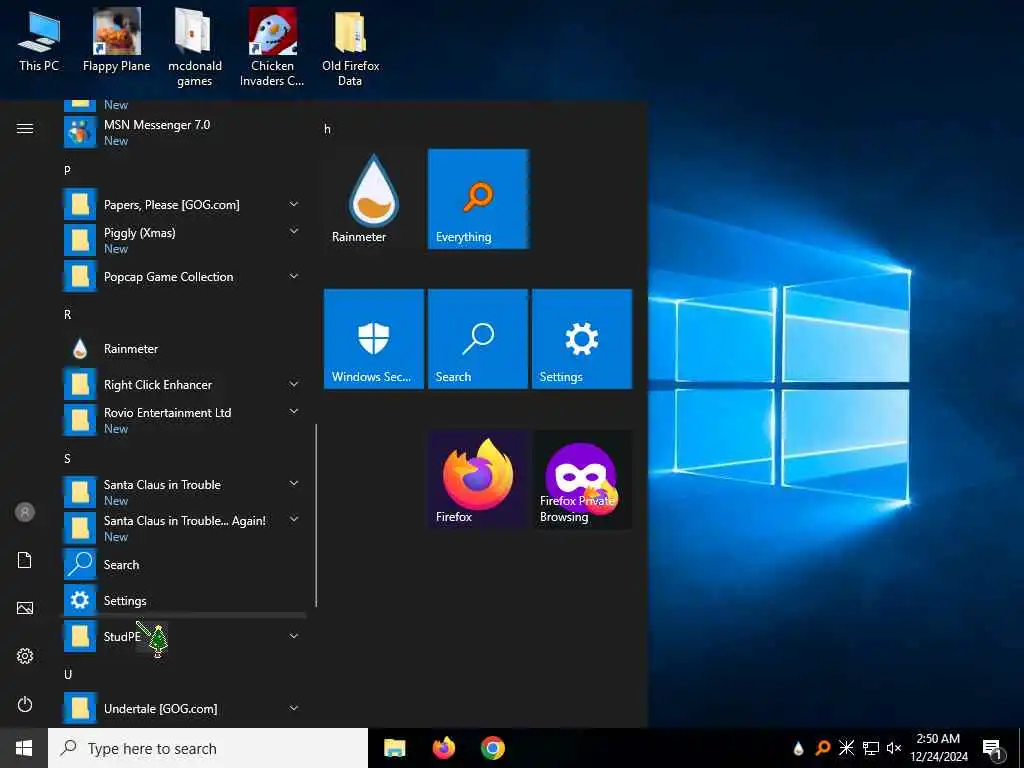Image resolution: width=1024 pixels, height=768 pixels.
Task: Open the Rainmeter tile
Action: pos(374,199)
